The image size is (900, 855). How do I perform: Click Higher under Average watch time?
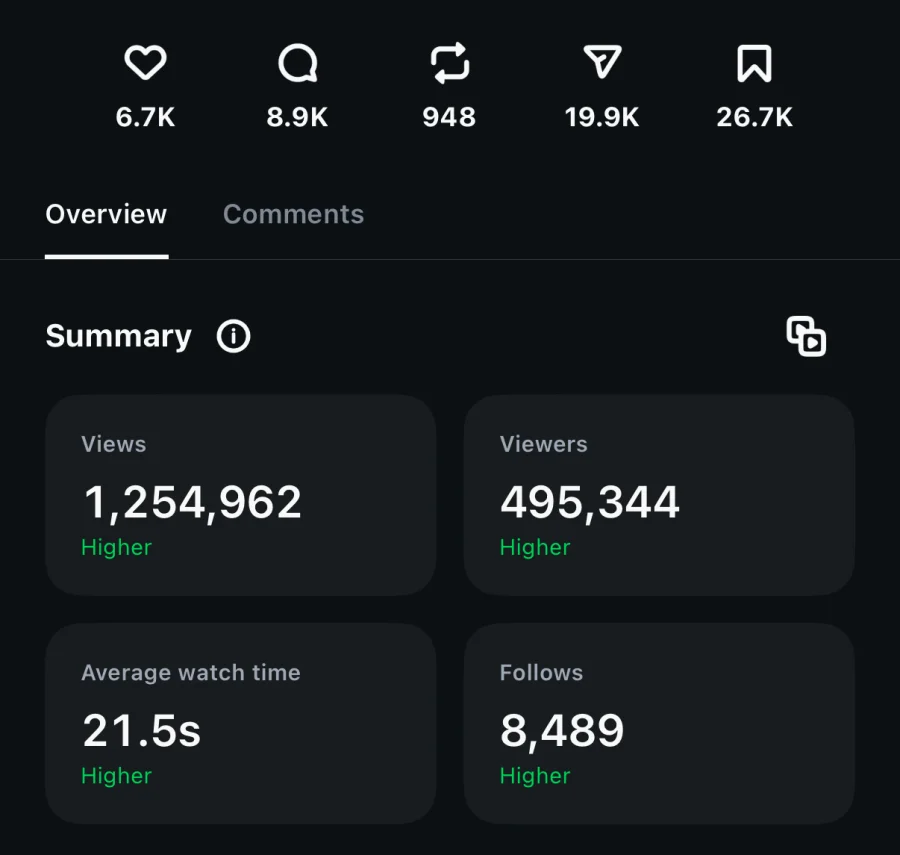click(x=117, y=776)
